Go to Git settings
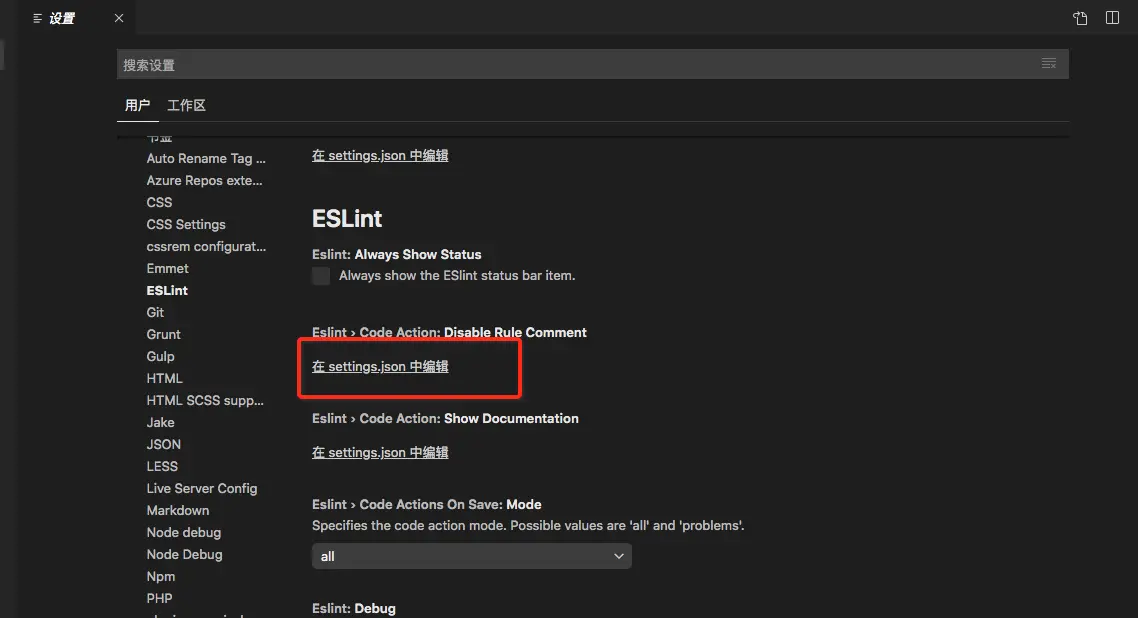Image resolution: width=1138 pixels, height=618 pixels. (155, 312)
